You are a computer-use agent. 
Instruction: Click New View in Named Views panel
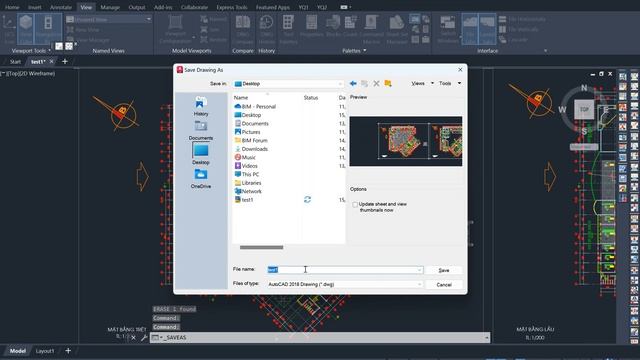click(83, 30)
